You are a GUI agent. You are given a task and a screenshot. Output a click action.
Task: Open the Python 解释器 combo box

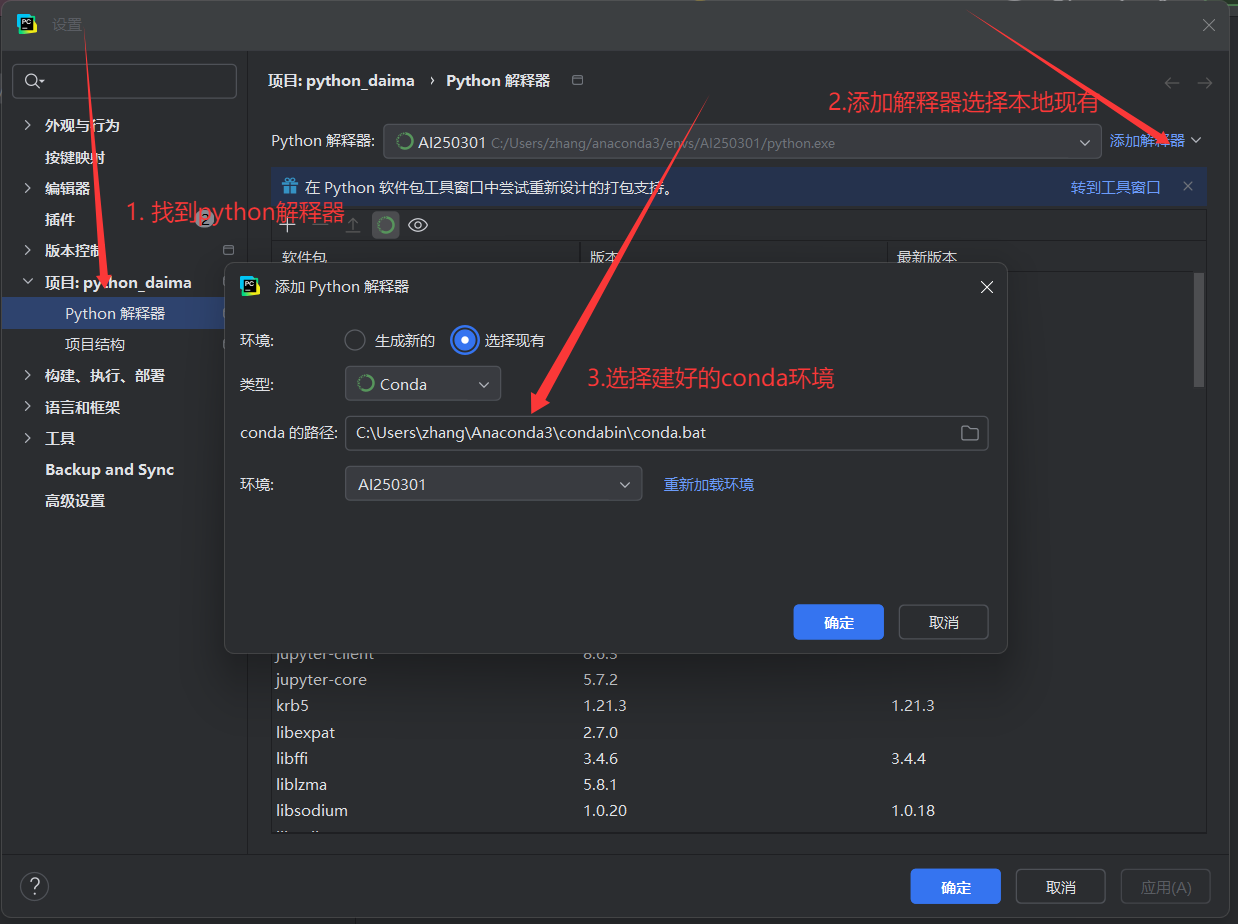pos(742,142)
